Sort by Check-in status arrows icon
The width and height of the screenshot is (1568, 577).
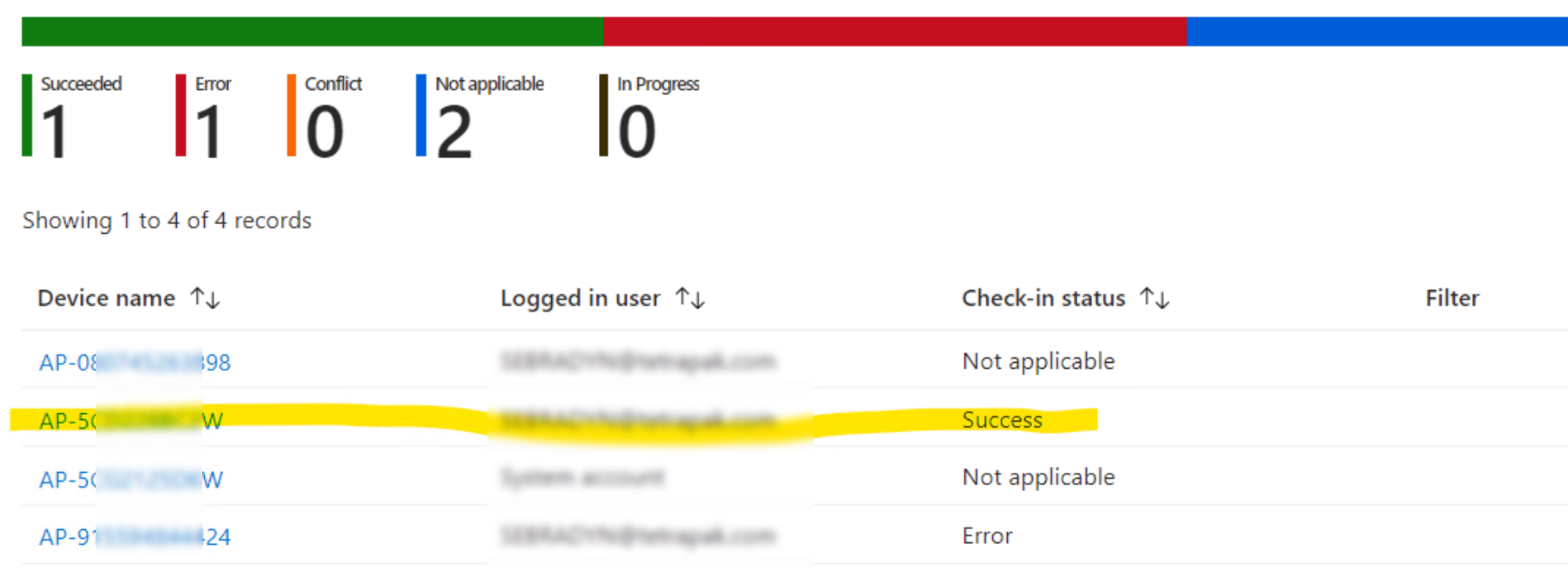[1154, 298]
